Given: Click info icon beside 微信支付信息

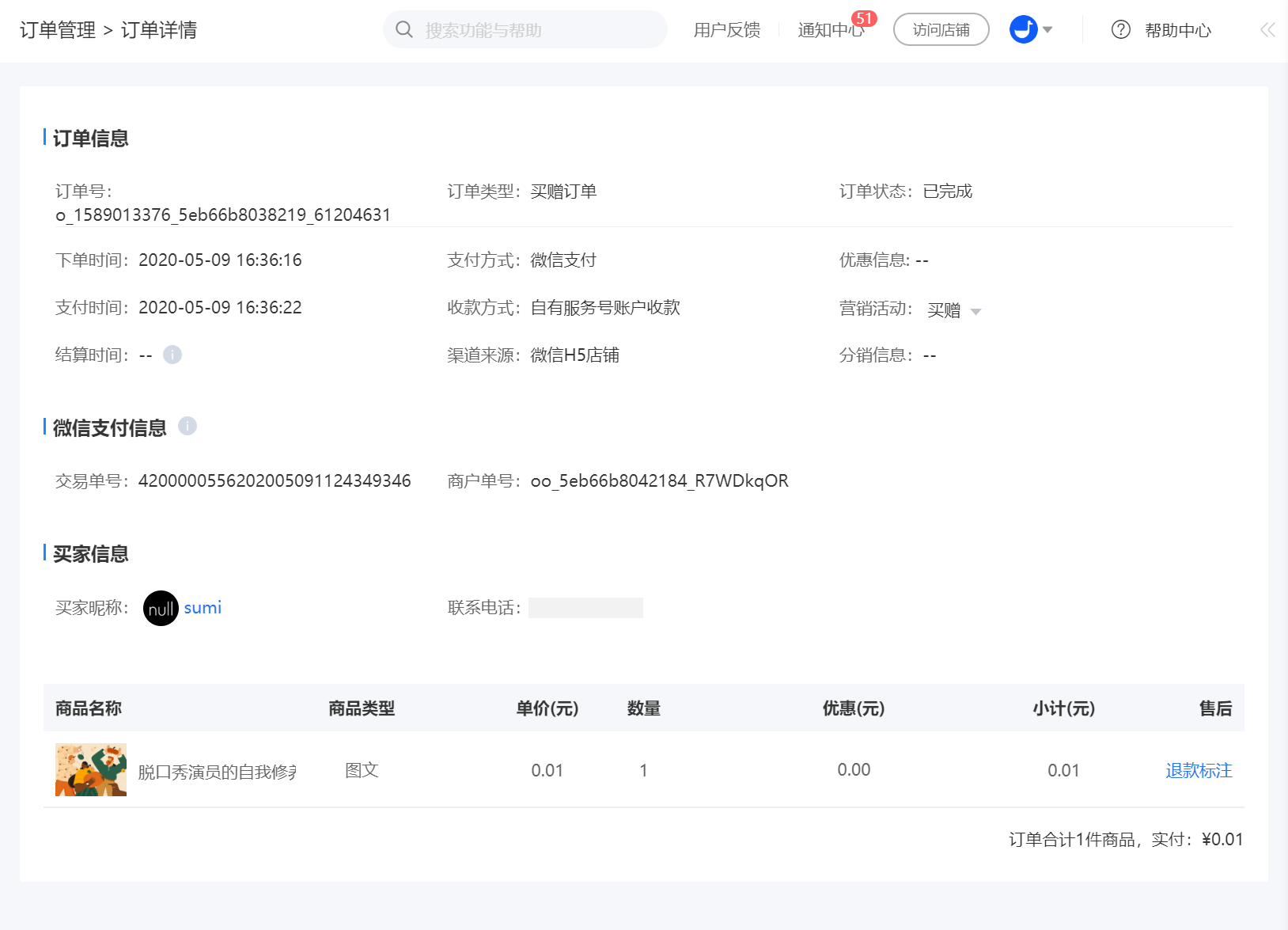Looking at the screenshot, I should [188, 426].
